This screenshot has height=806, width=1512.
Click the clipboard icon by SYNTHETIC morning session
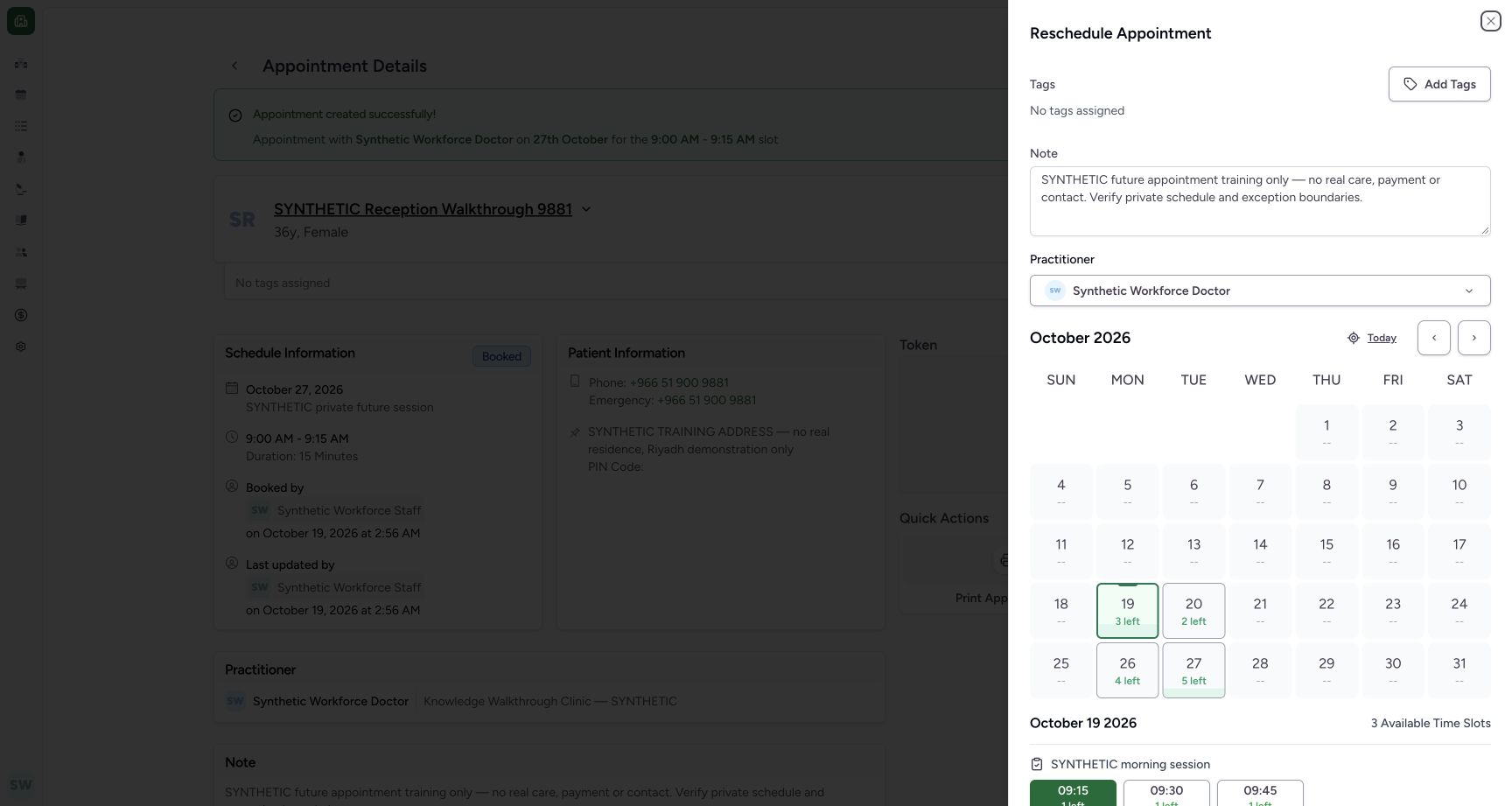[1037, 764]
